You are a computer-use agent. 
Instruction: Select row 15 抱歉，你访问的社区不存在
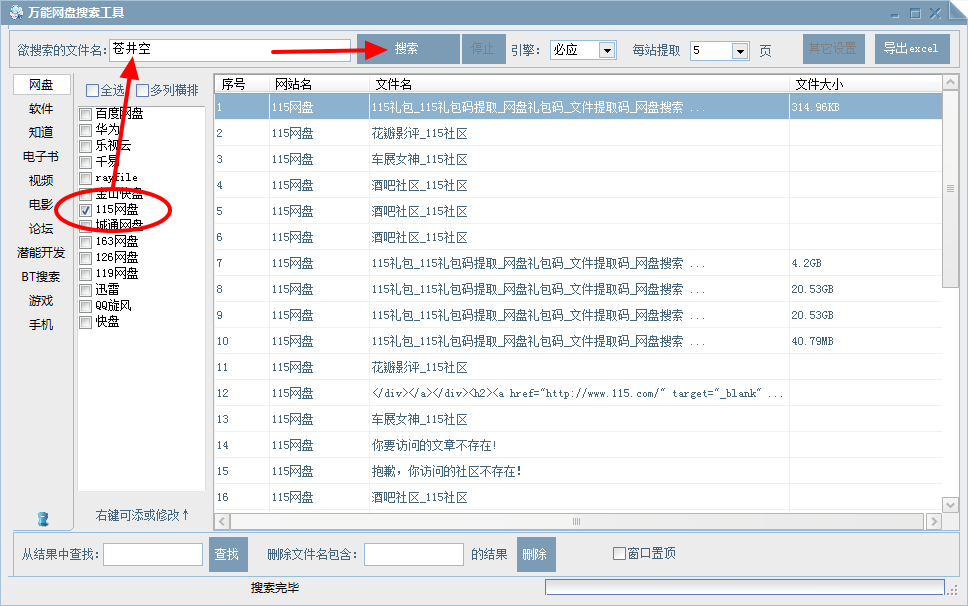(x=578, y=471)
